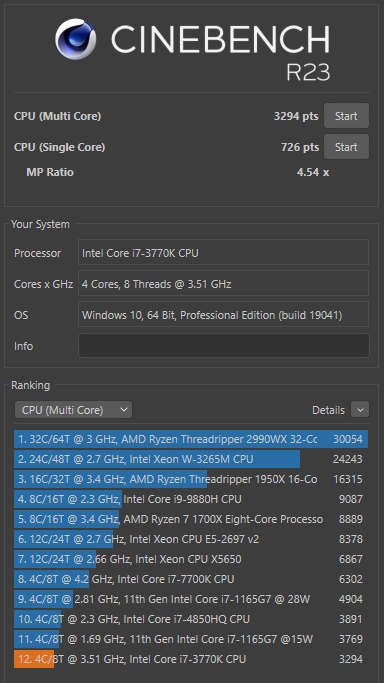Pick the Ryzen 7 1700X ranking row
This screenshot has width=384, height=683.
coord(191,519)
